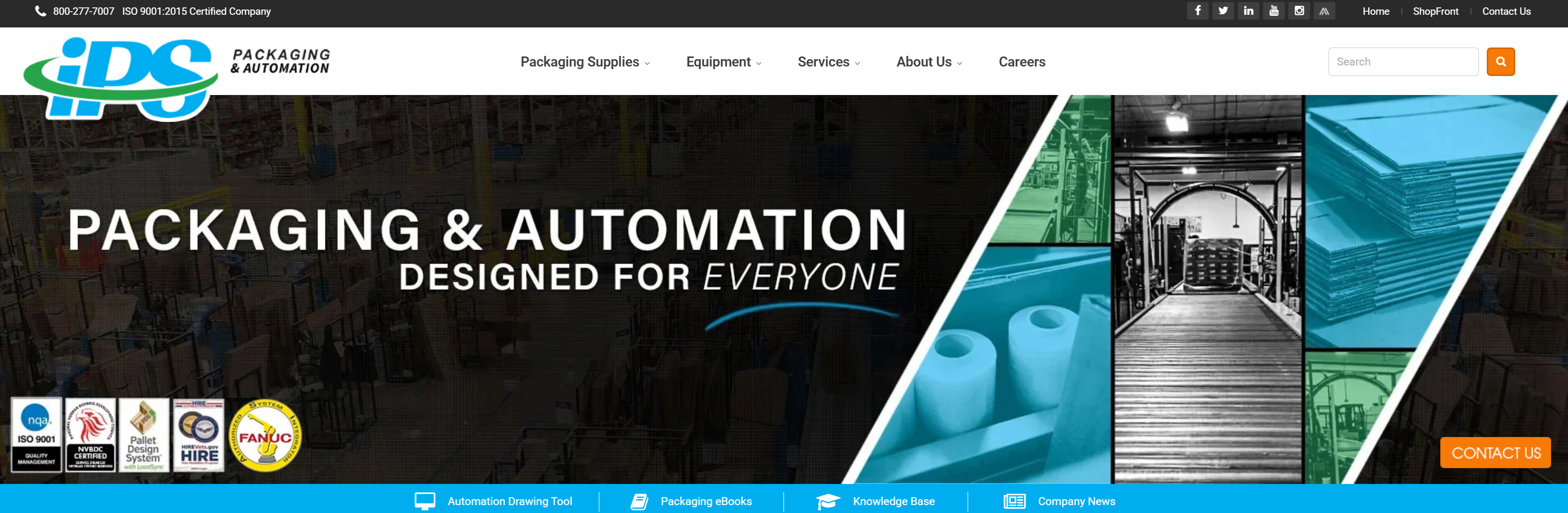Open the Twitter social icon
Image resolution: width=1568 pixels, height=513 pixels.
pyautogui.click(x=1223, y=11)
